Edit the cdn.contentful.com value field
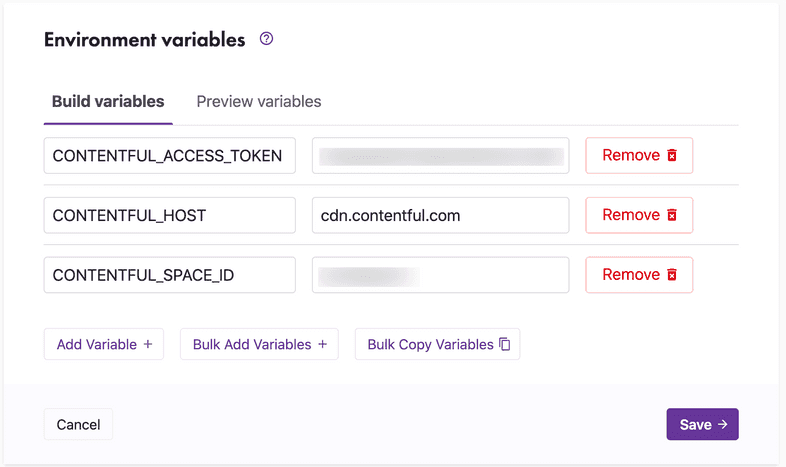Image resolution: width=786 pixels, height=467 pixels. pos(440,215)
